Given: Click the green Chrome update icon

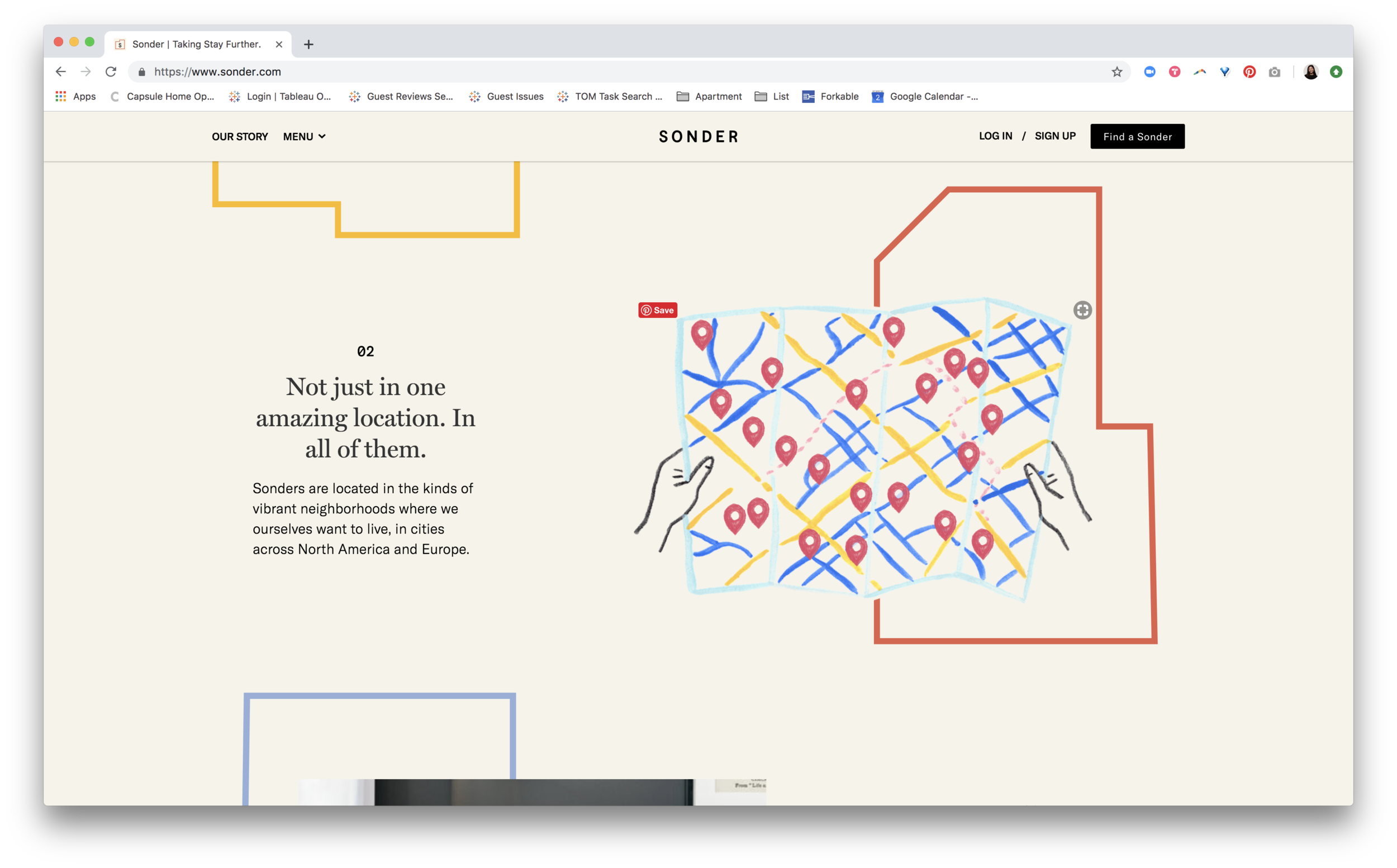Looking at the screenshot, I should tap(1336, 71).
